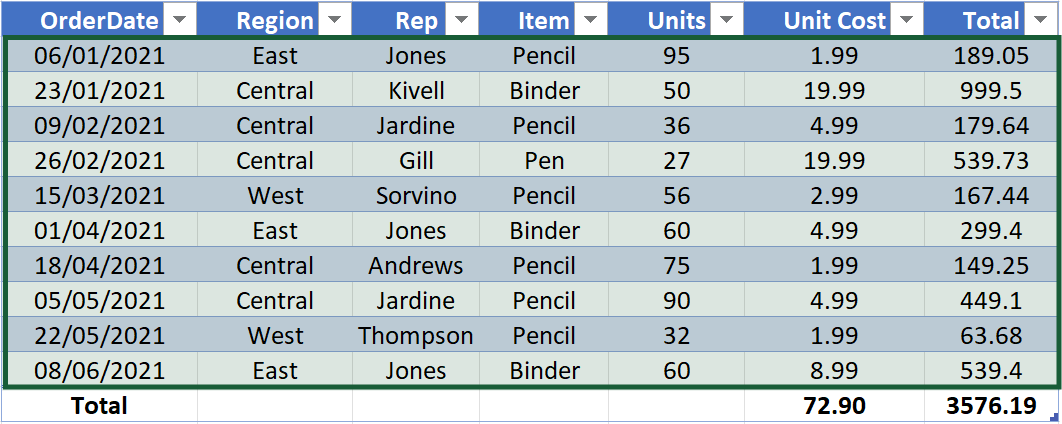The image size is (1062, 424).
Task: Open the Rep column filter dropdown
Action: pyautogui.click(x=461, y=20)
